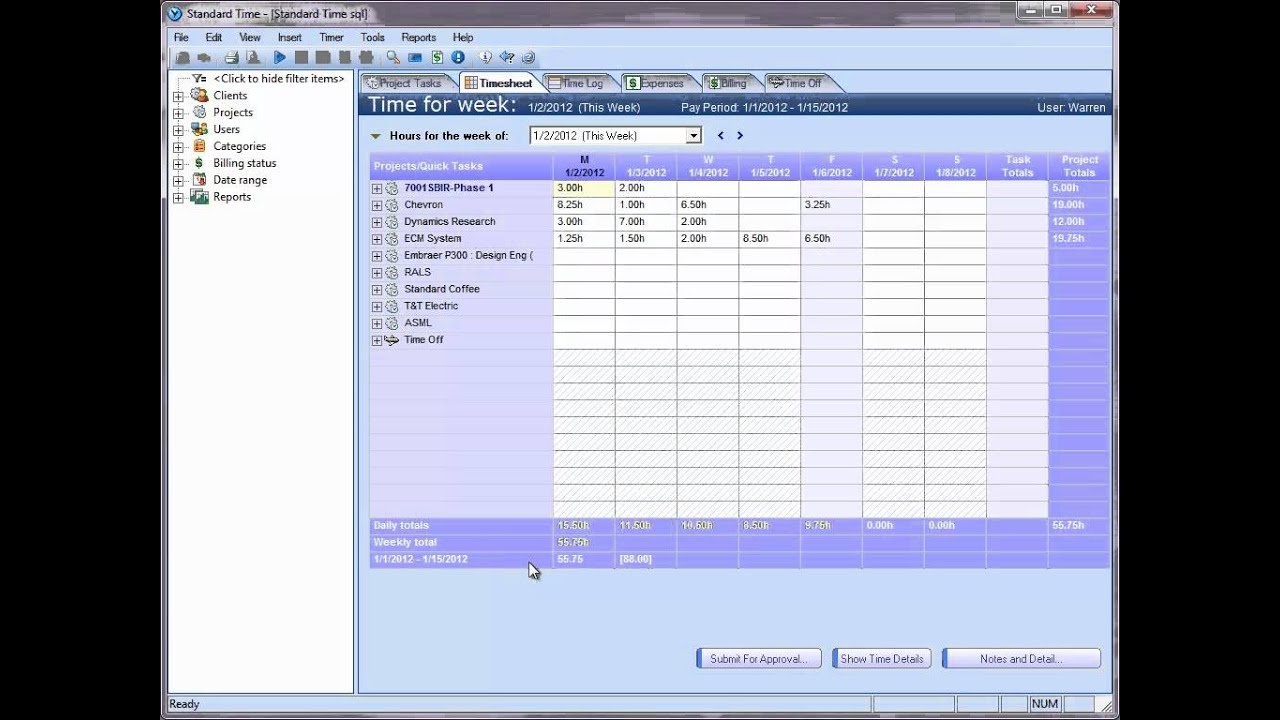This screenshot has height=720, width=1280.
Task: Select the 3.25h Chevron Friday cell
Action: (x=831, y=205)
